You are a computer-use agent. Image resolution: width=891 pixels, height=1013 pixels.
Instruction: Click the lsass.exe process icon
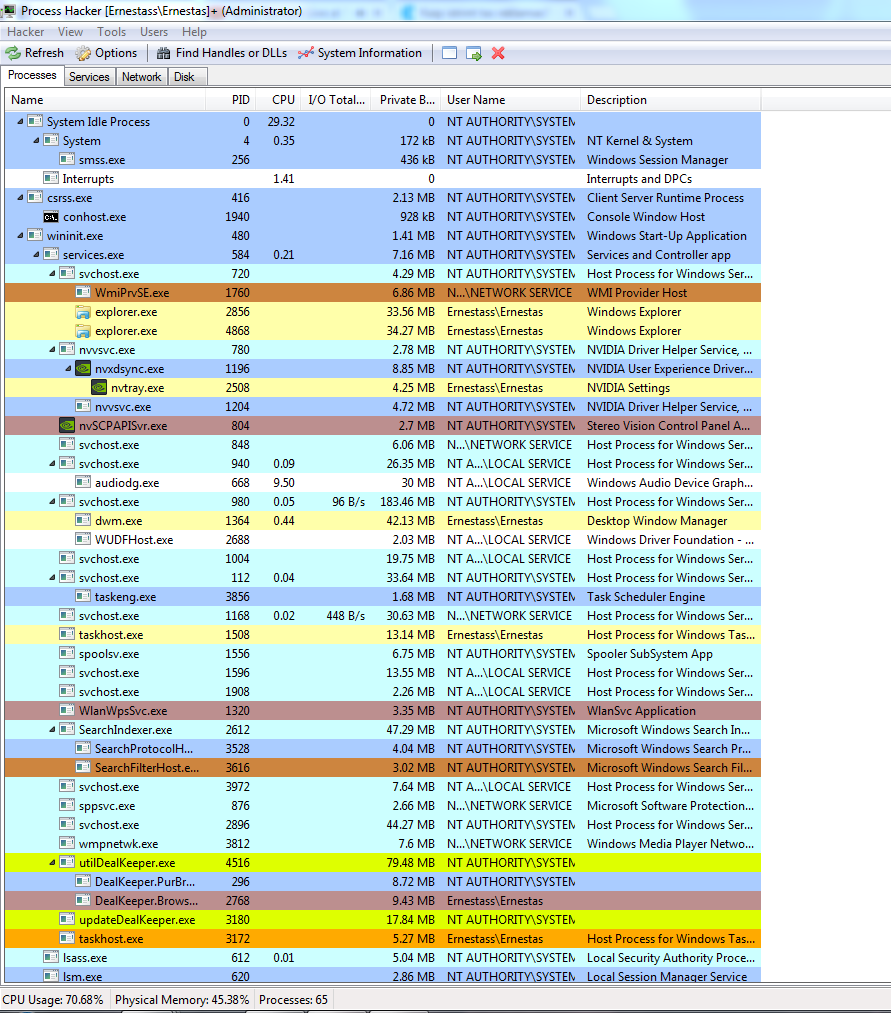(x=51, y=957)
